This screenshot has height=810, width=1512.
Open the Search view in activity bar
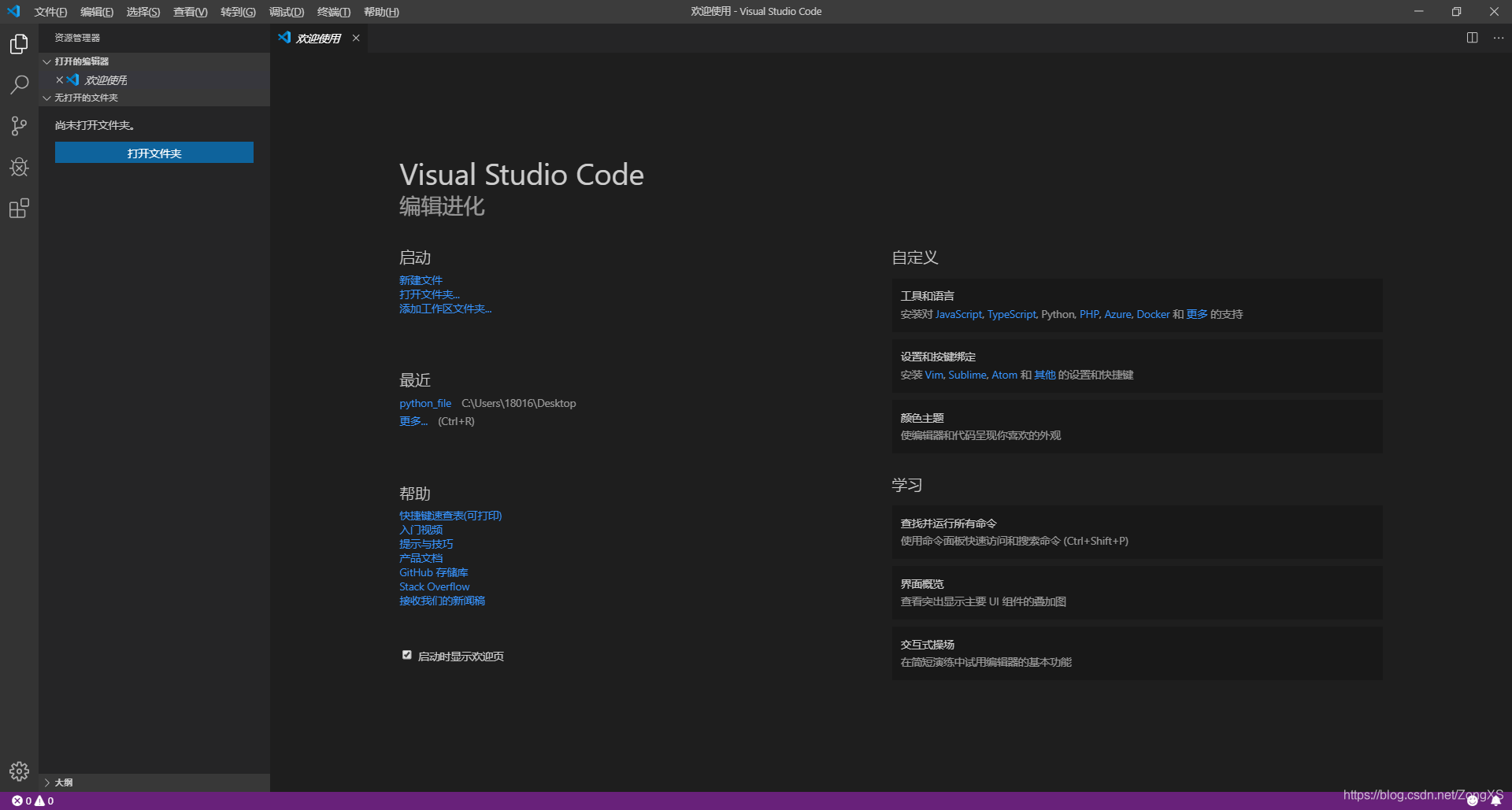click(19, 85)
